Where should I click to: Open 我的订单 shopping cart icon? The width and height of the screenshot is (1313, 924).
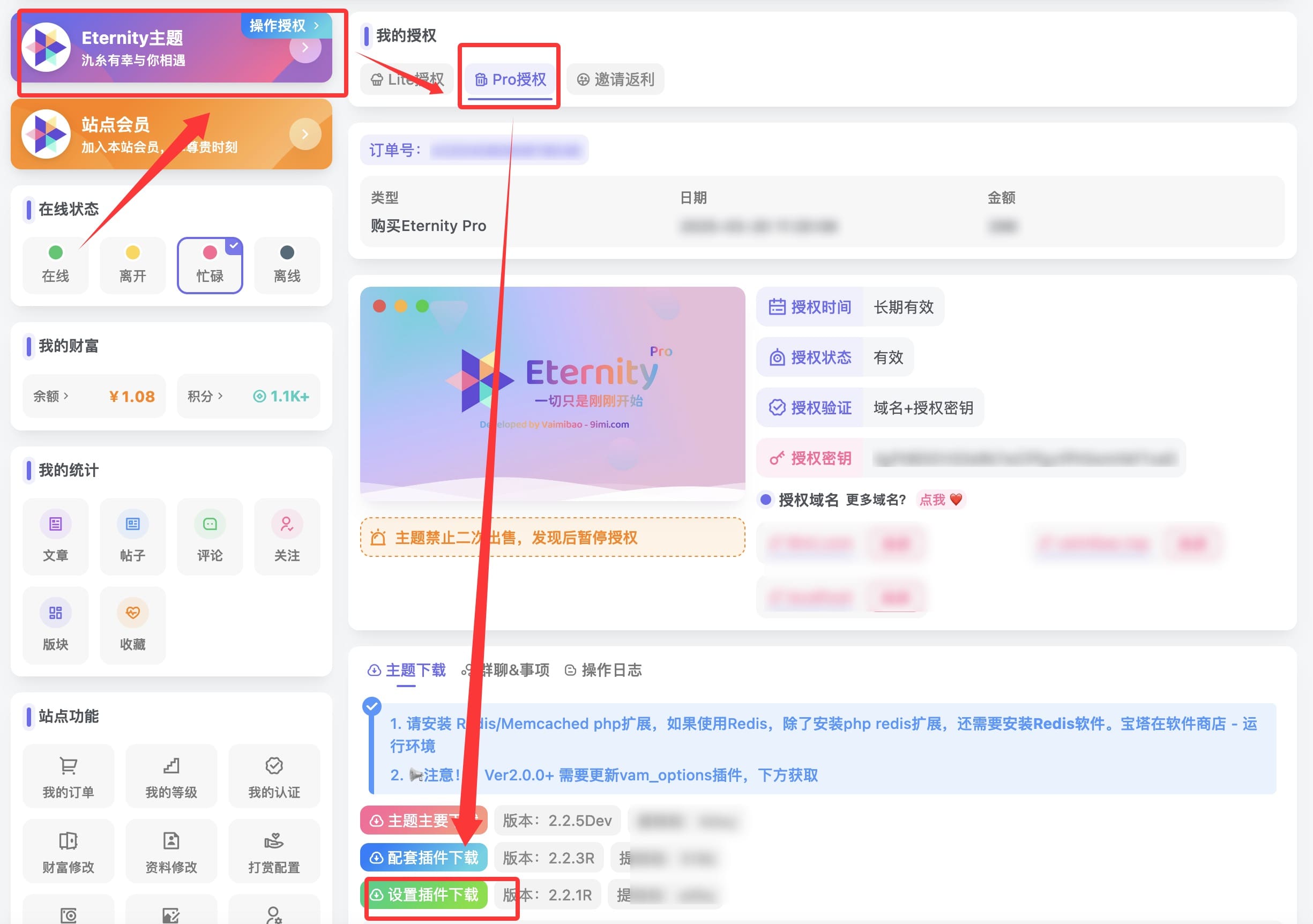tap(68, 766)
